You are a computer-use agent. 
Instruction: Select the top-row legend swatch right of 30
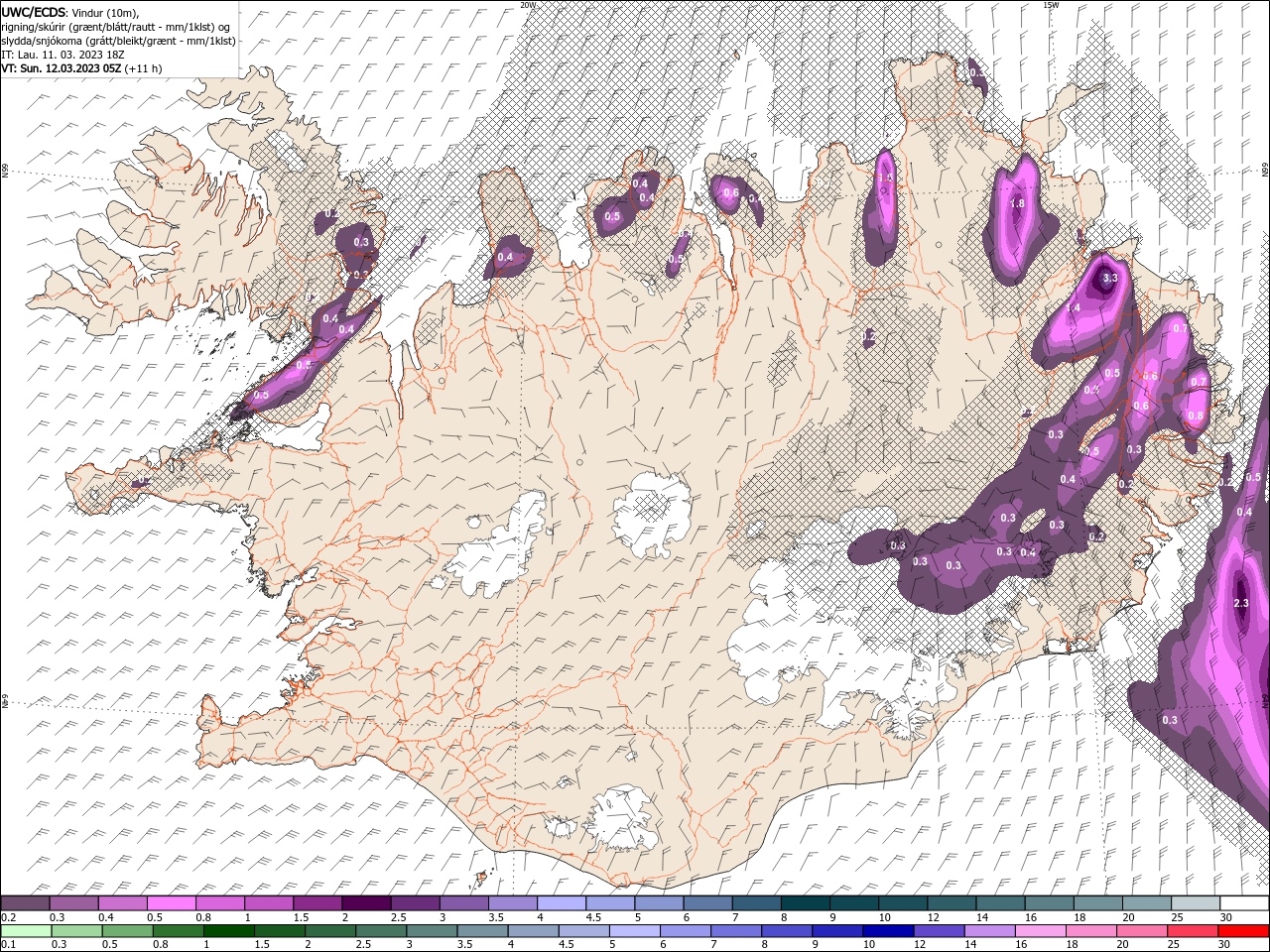[x=1242, y=903]
